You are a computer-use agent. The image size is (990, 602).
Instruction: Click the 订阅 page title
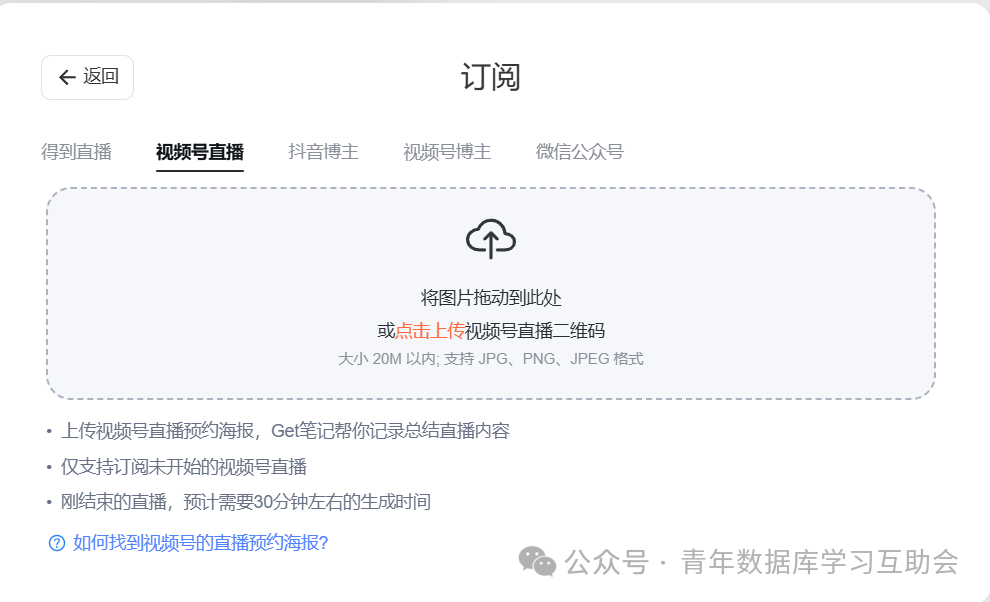(x=491, y=77)
